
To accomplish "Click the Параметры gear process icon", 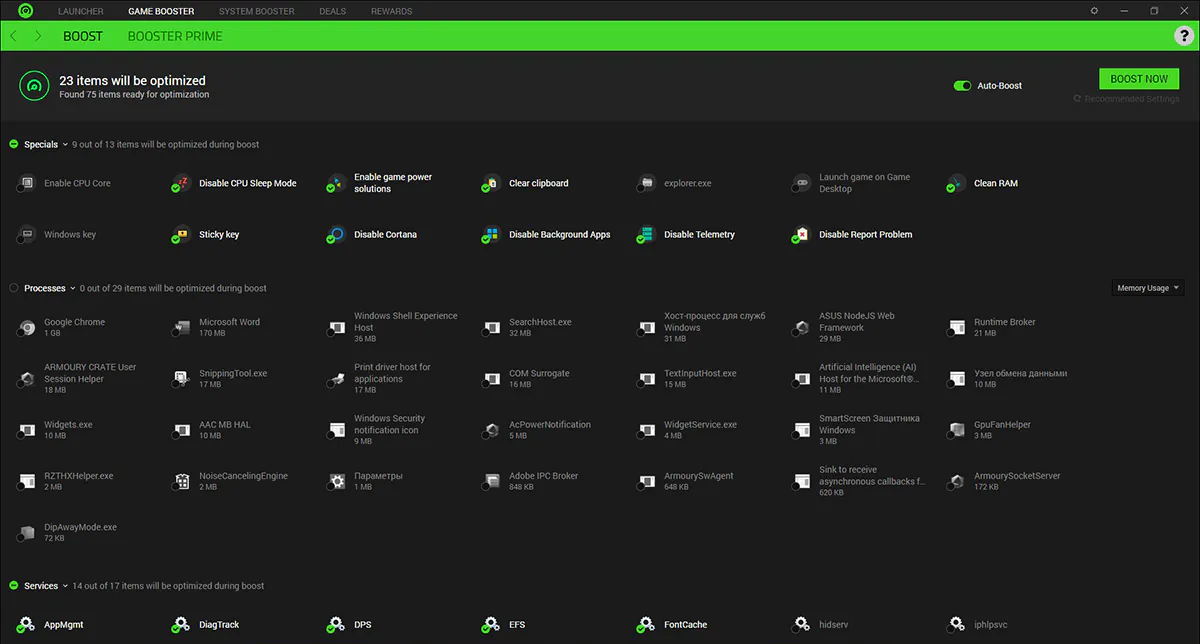I will click(336, 482).
